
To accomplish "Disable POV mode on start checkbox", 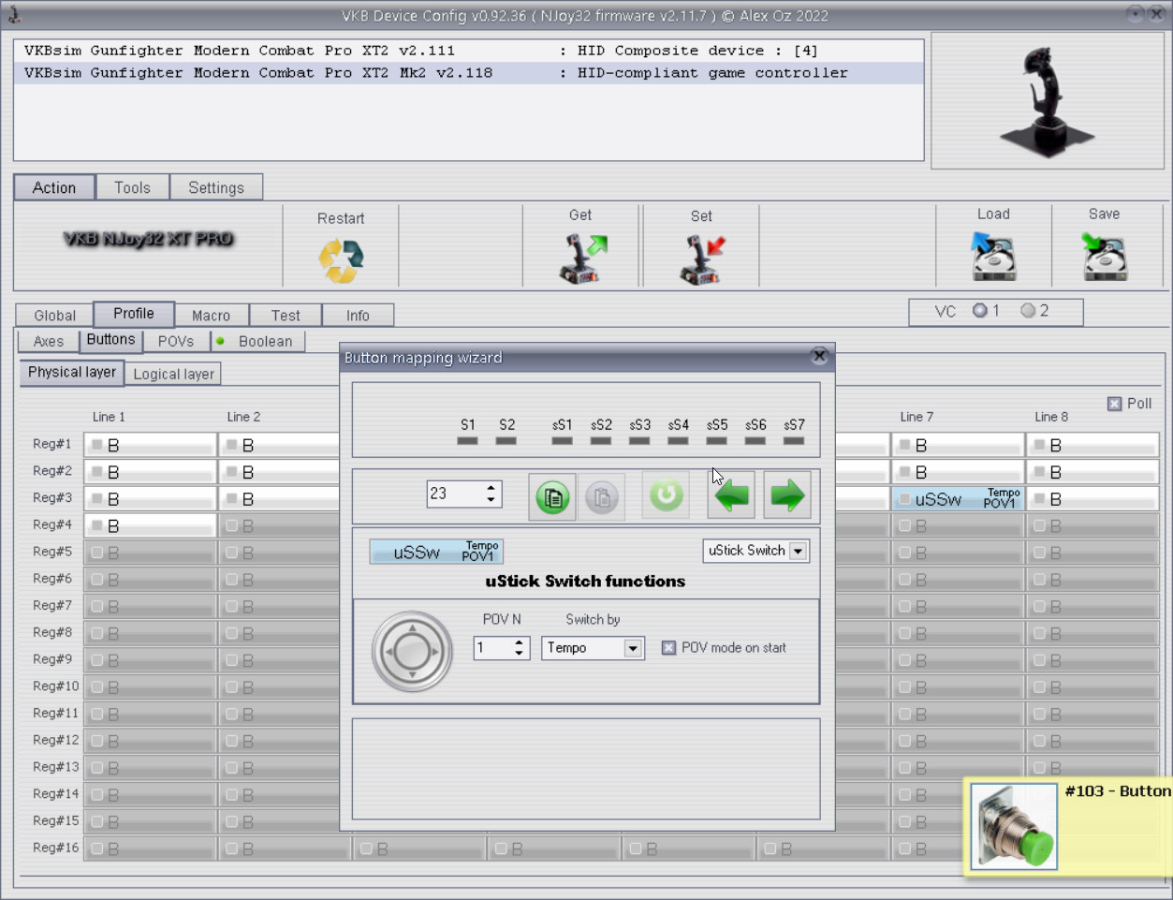I will 669,648.
